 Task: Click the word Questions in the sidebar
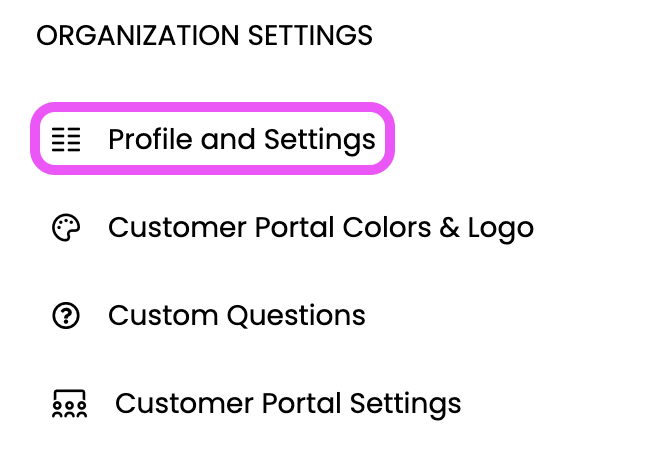[296, 315]
